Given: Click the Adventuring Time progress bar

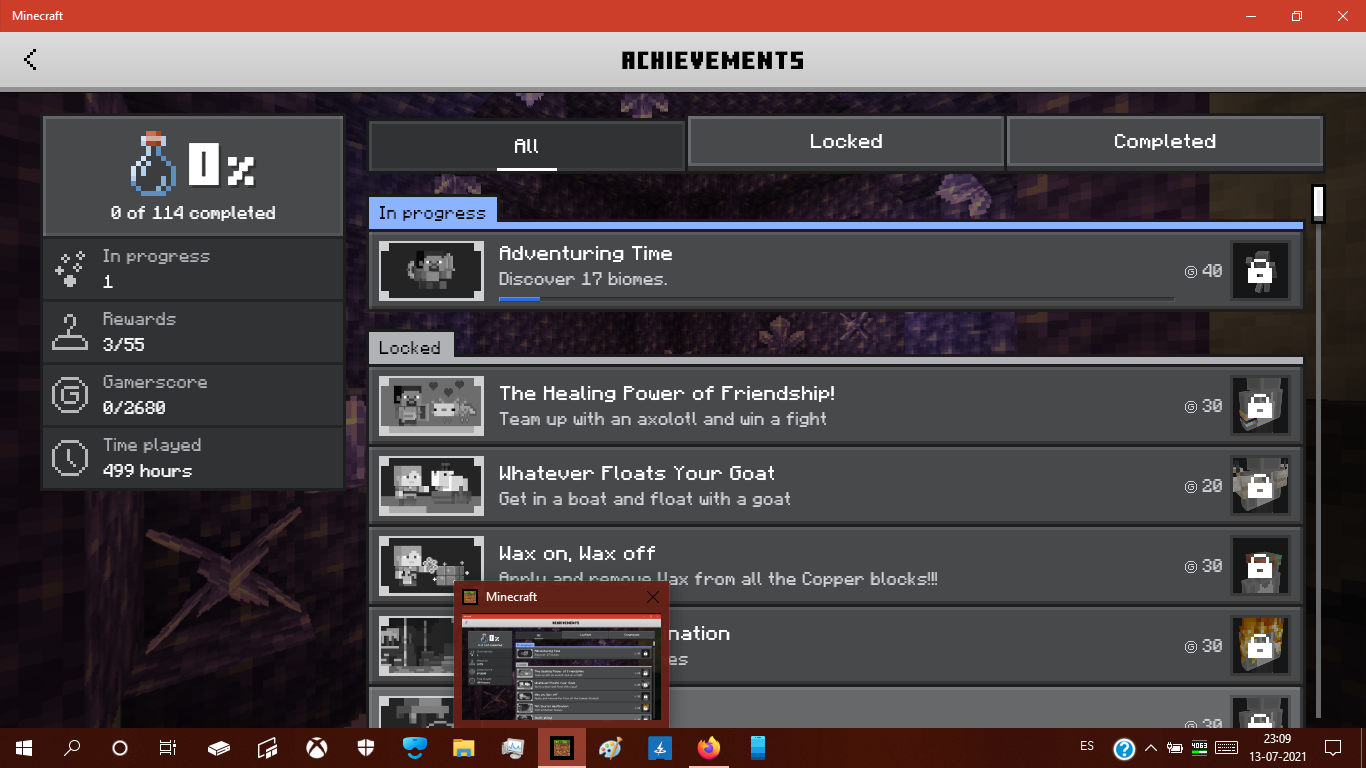Looking at the screenshot, I should coord(836,298).
